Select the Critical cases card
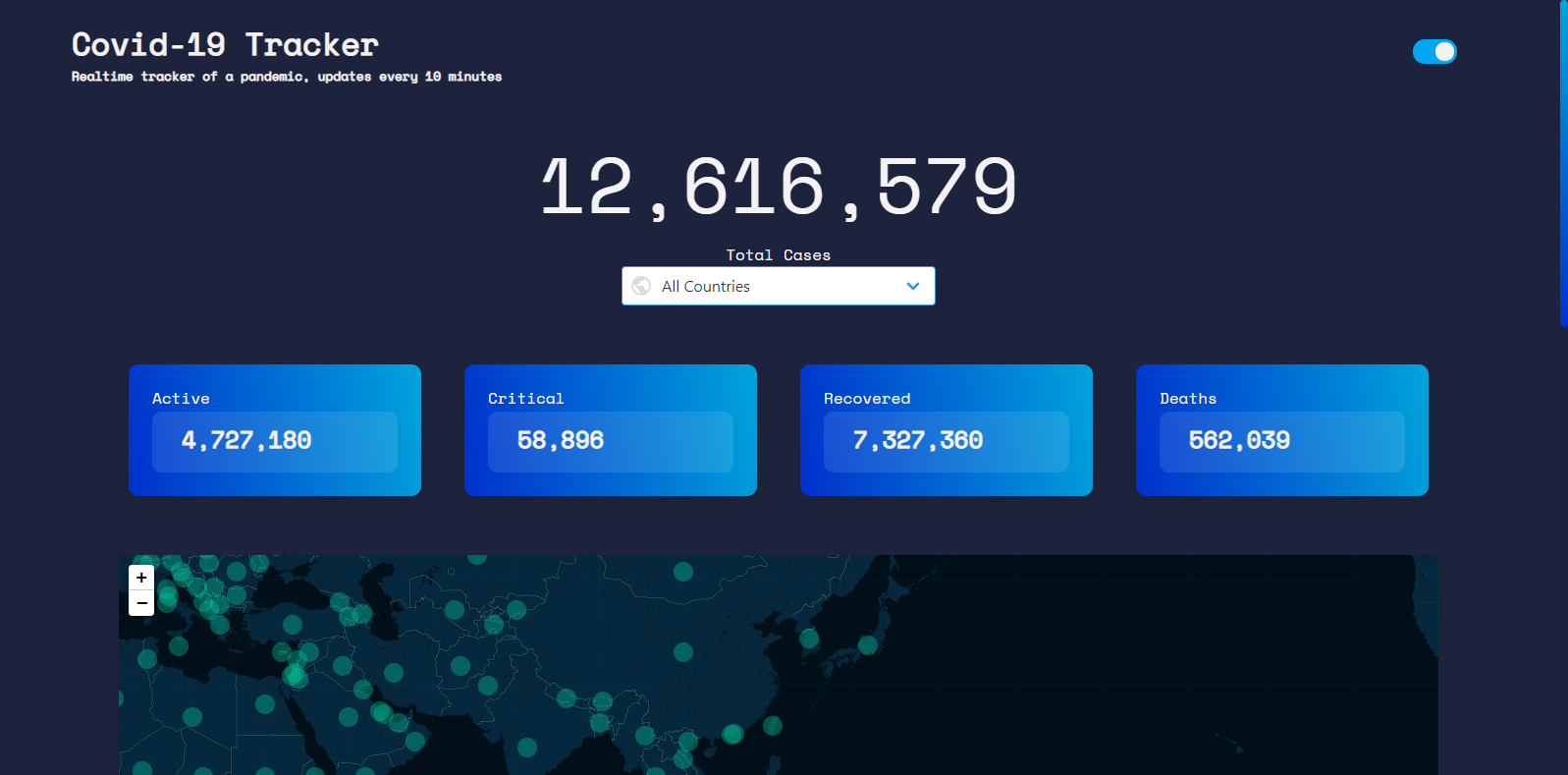Viewport: 1568px width, 775px height. [611, 430]
